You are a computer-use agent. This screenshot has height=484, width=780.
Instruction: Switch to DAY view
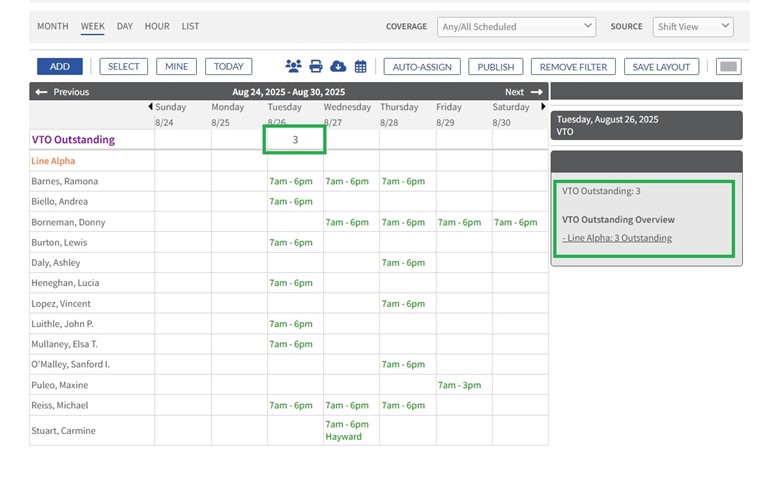click(x=125, y=26)
